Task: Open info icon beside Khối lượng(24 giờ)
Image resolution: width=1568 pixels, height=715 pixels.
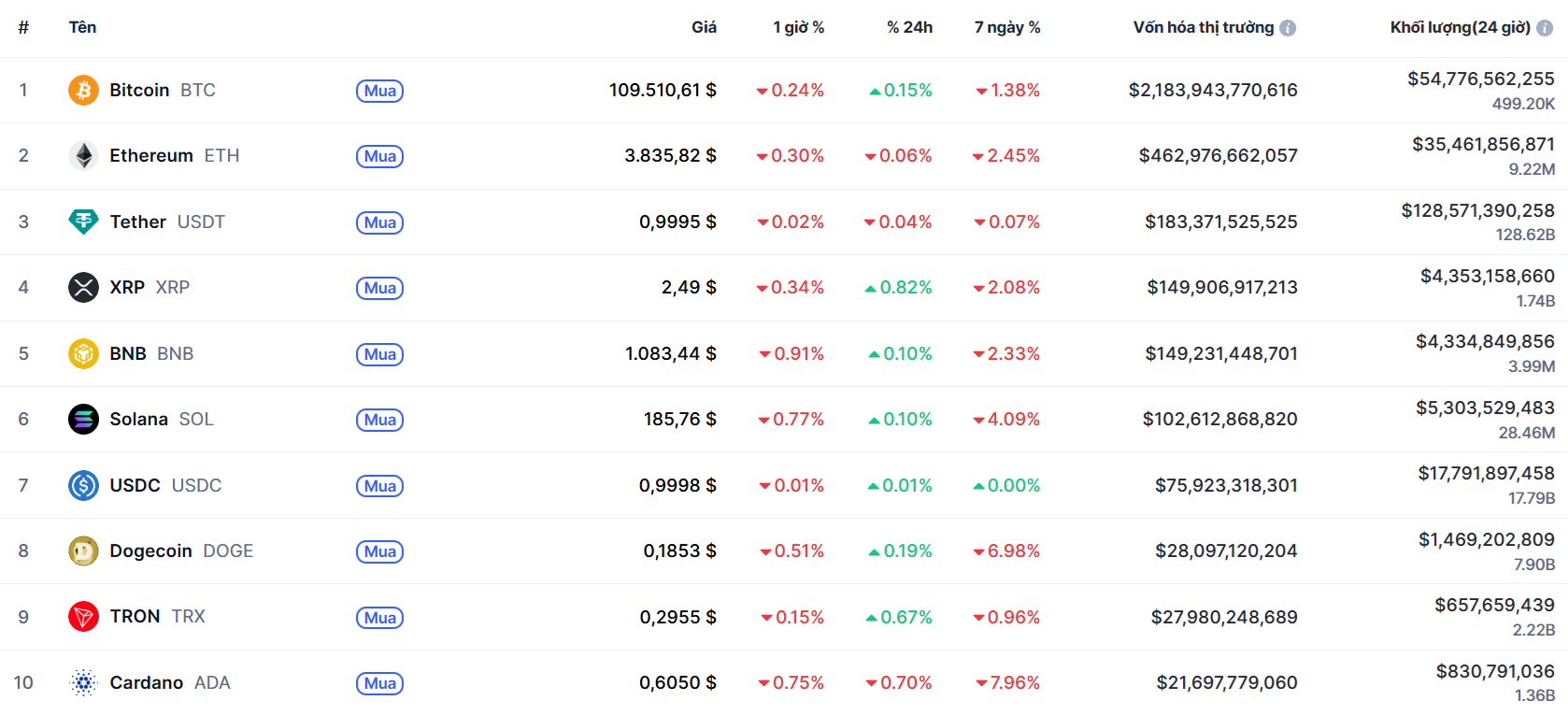Action: pyautogui.click(x=1545, y=28)
